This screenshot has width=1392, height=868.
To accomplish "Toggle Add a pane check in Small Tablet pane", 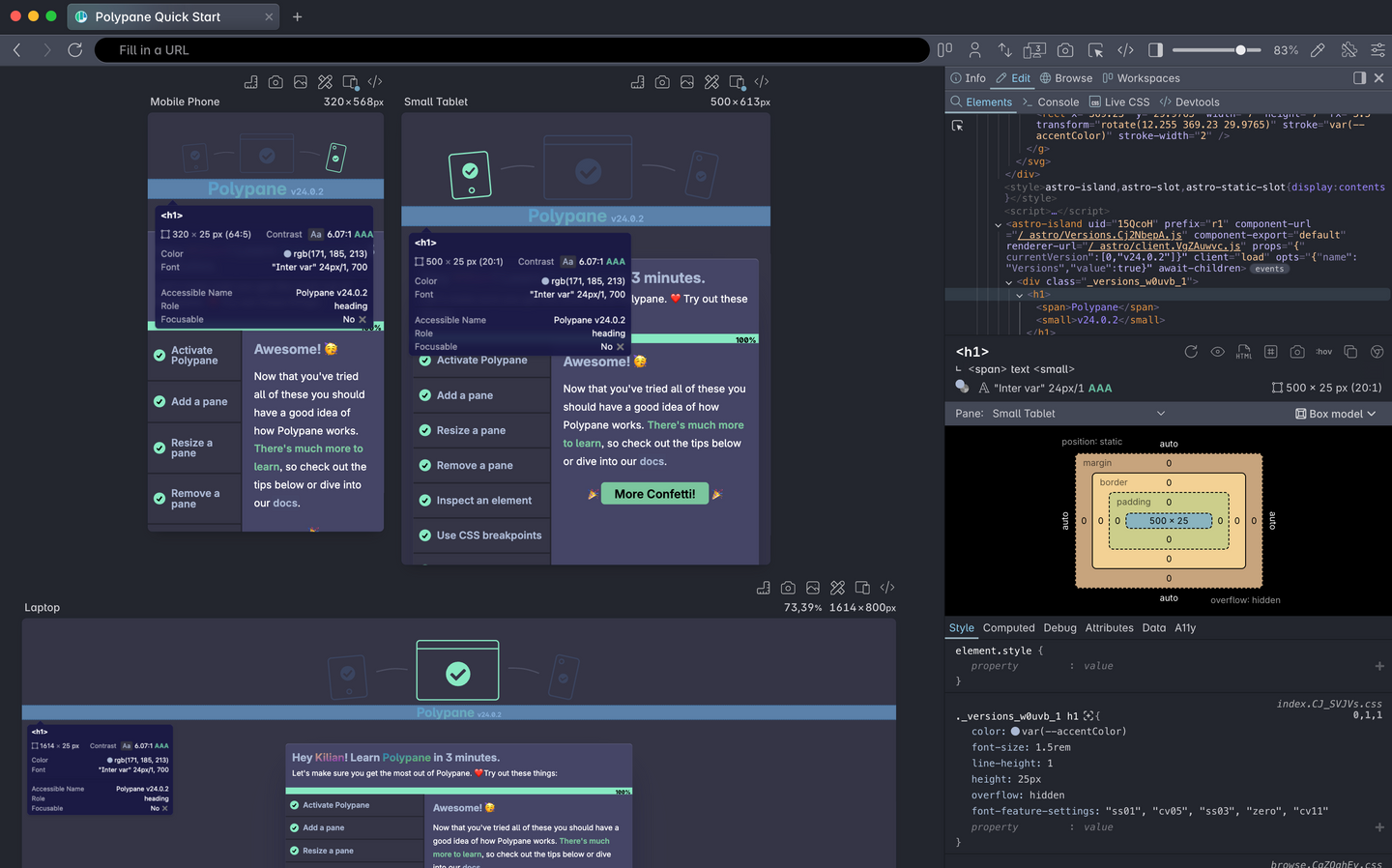I will [x=425, y=395].
